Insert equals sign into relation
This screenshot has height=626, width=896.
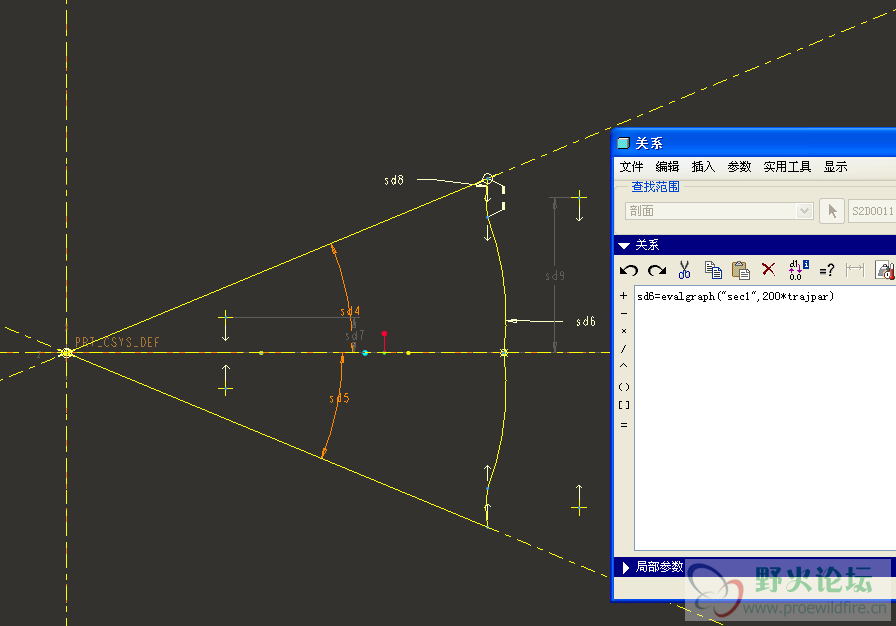tap(623, 425)
